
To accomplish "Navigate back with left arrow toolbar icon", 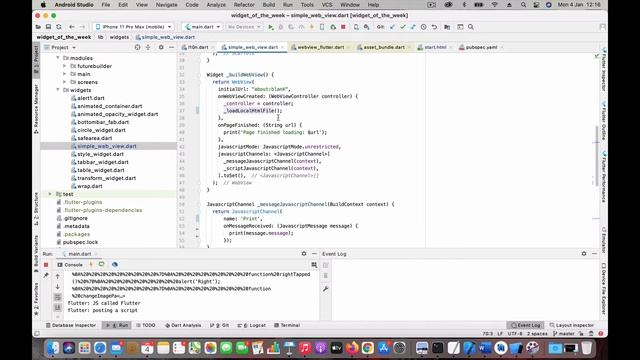I will [x=71, y=27].
